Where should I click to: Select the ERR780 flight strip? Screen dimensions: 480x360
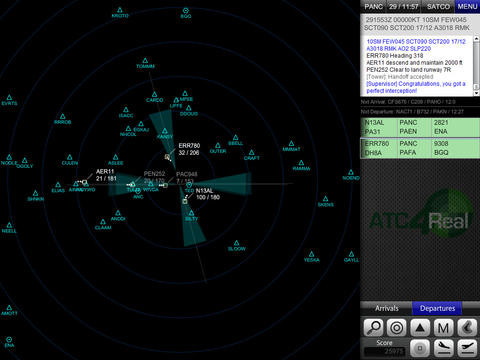(x=420, y=148)
